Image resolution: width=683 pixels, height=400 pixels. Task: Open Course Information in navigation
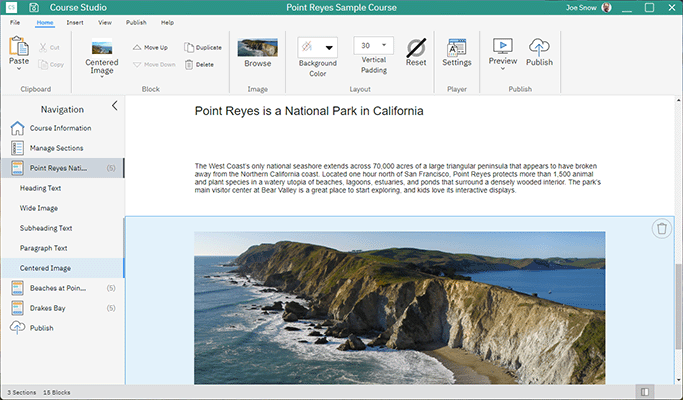click(x=61, y=128)
